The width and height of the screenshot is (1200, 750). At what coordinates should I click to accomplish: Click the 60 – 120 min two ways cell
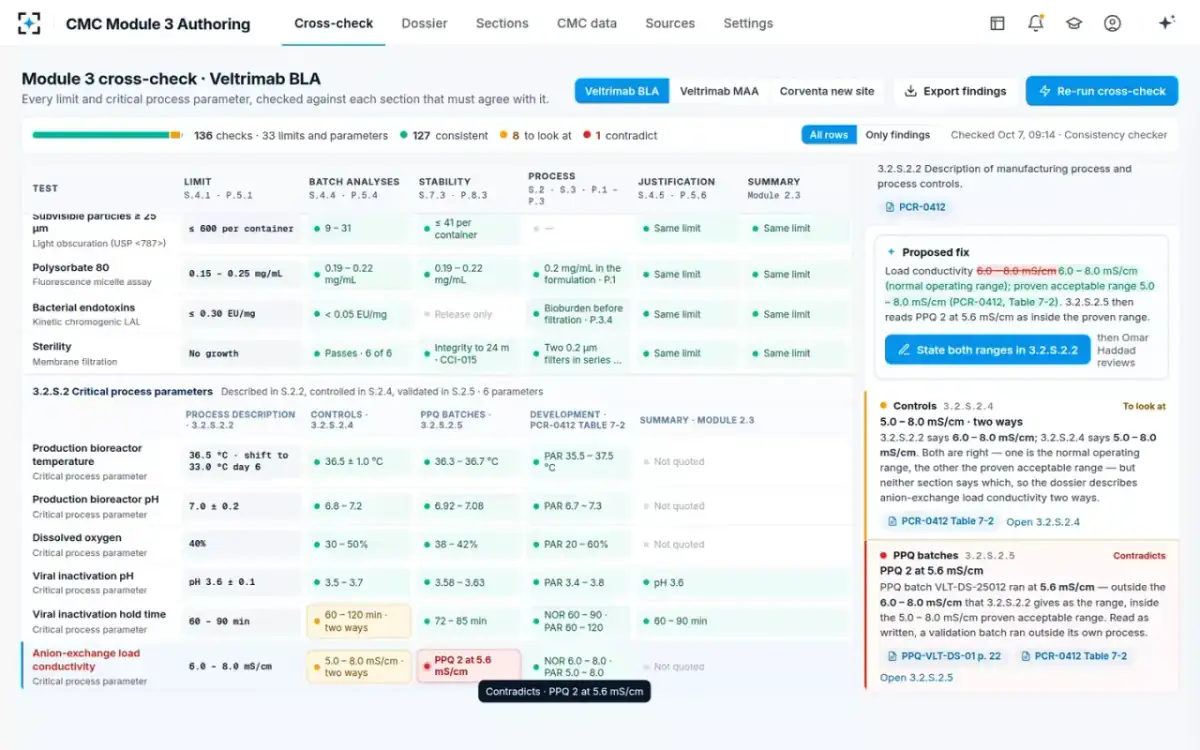click(x=359, y=621)
